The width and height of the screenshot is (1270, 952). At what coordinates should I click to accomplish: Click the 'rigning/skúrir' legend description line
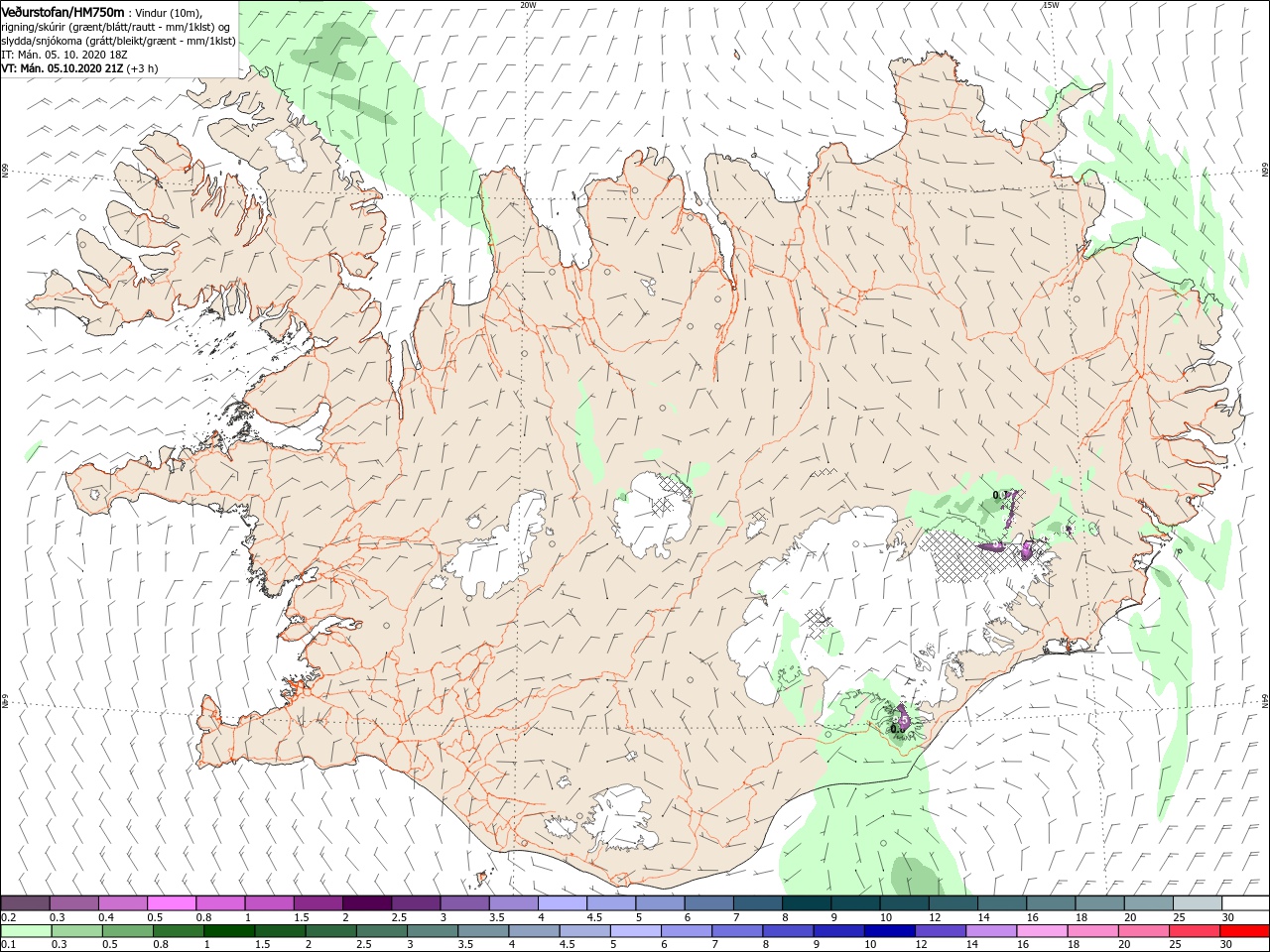pos(117,27)
